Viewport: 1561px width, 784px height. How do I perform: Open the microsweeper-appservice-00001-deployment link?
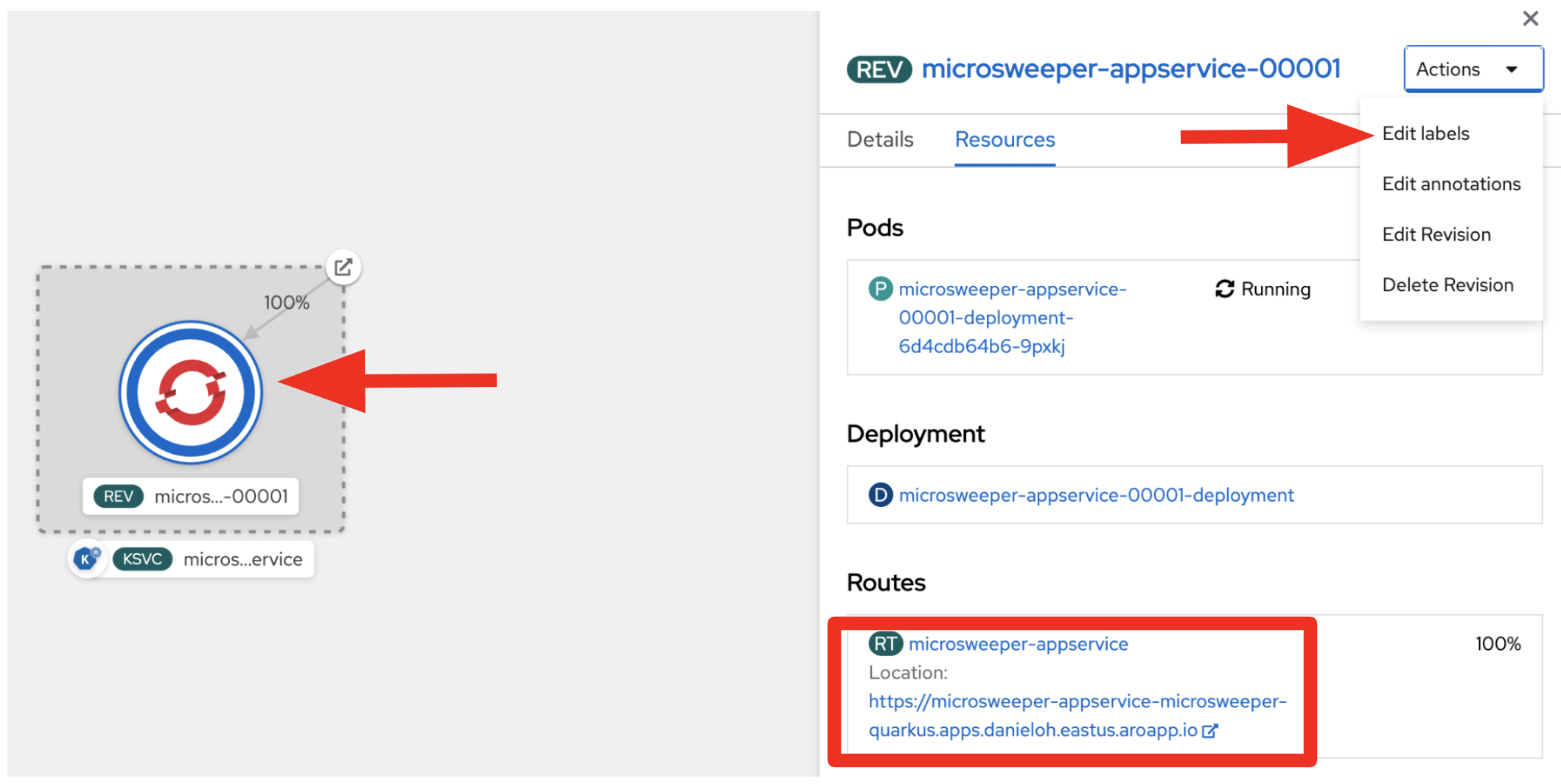click(1096, 495)
